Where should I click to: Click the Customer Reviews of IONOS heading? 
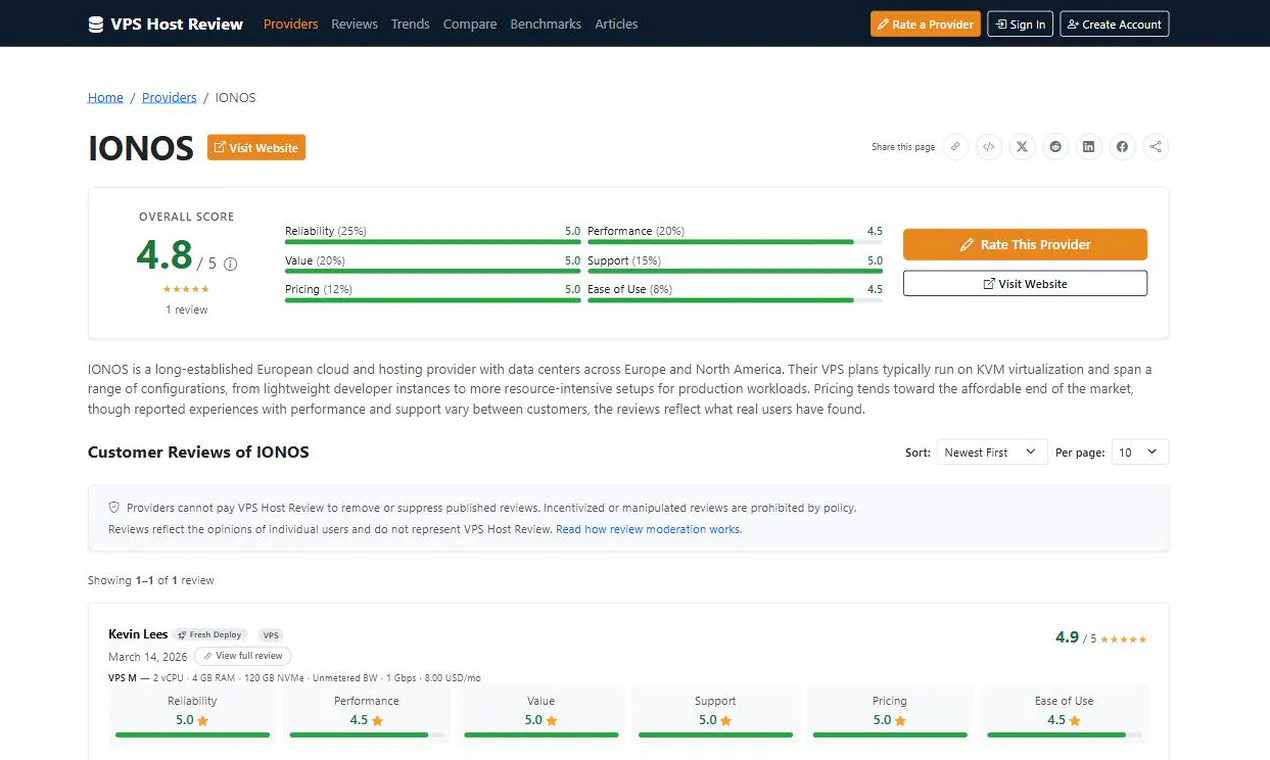(x=198, y=452)
